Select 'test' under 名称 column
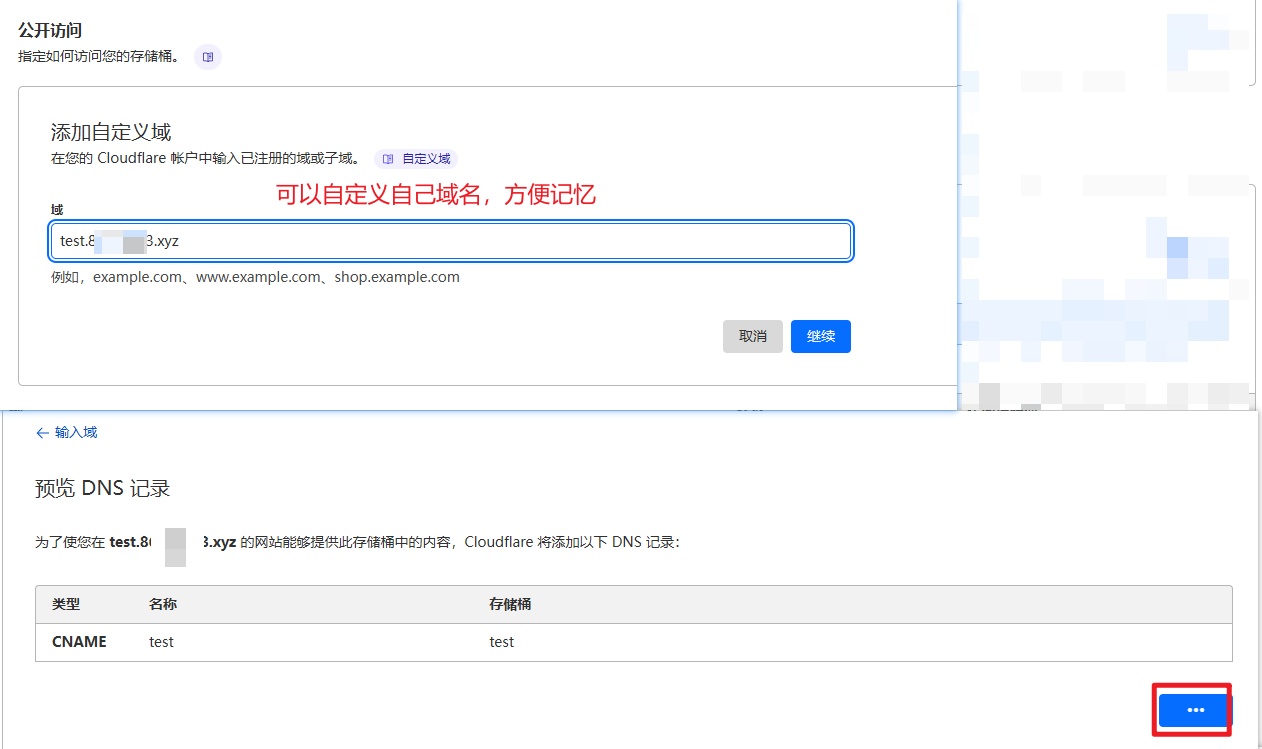The image size is (1262, 749). [161, 642]
